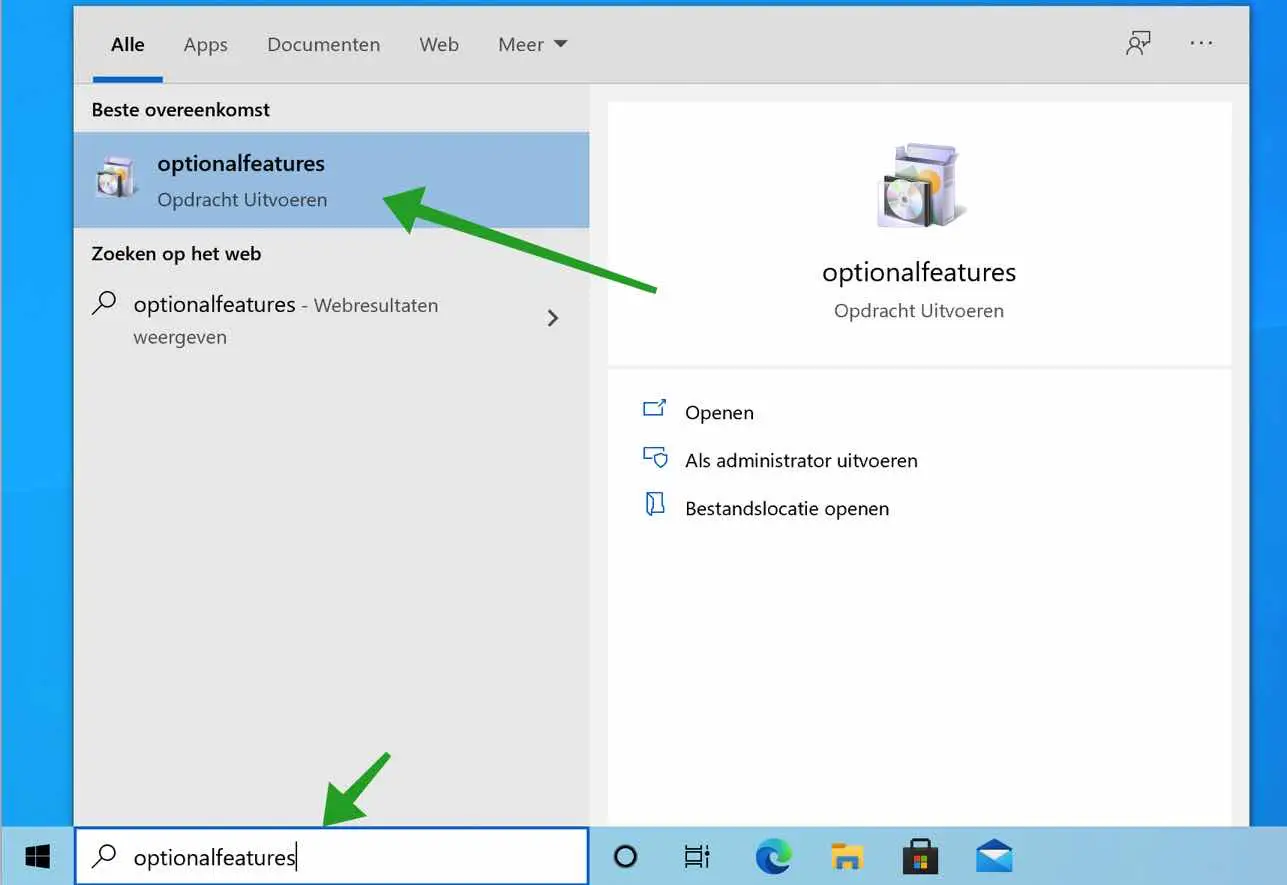Launch Microsoft Edge from the taskbar
Viewport: 1287px width, 885px height.
773,857
